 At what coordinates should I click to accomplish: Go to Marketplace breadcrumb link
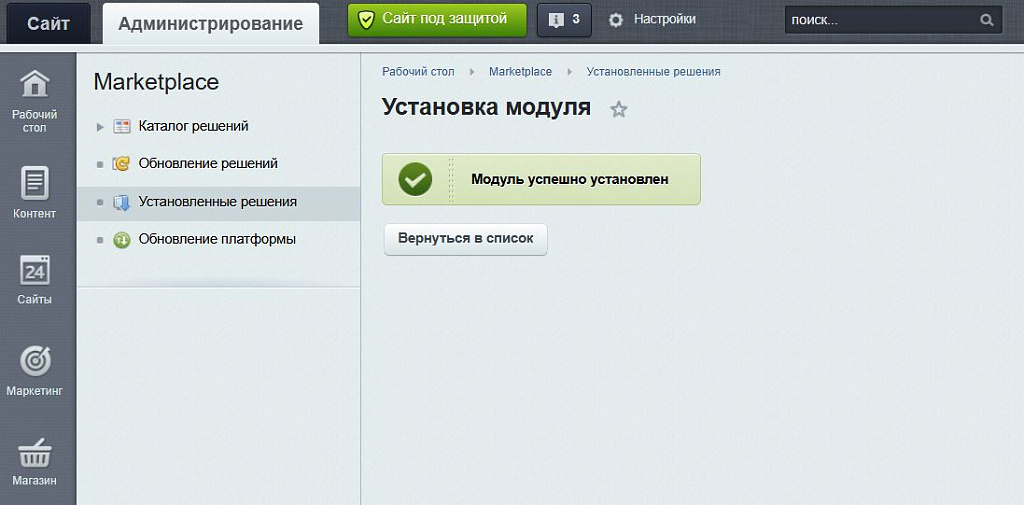520,72
